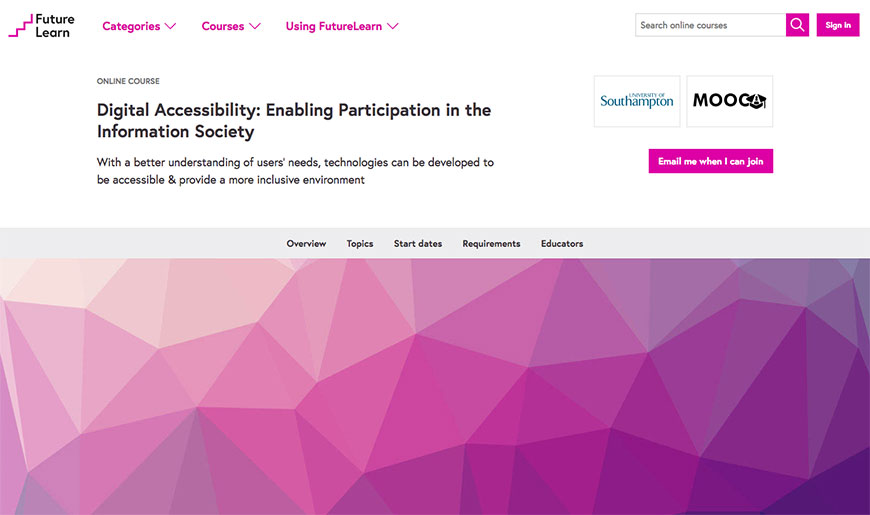Click the Courses chevron arrow
The image size is (870, 515).
pos(255,26)
